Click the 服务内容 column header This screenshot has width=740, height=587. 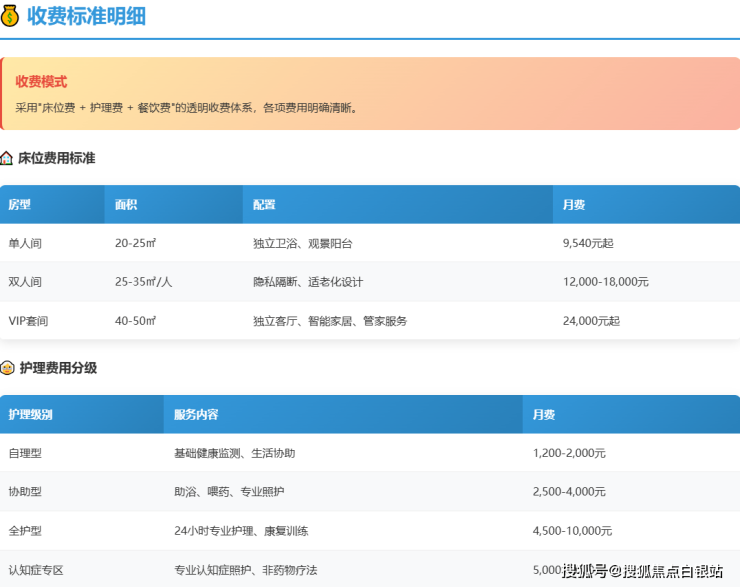point(196,414)
